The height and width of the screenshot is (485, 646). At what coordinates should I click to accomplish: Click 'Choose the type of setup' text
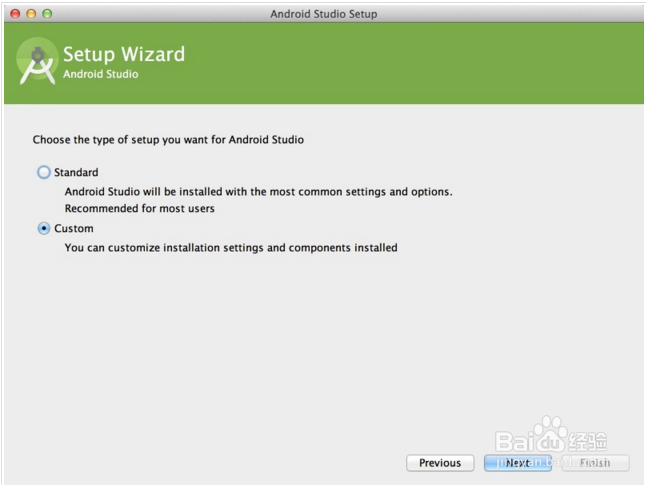[x=168, y=140]
